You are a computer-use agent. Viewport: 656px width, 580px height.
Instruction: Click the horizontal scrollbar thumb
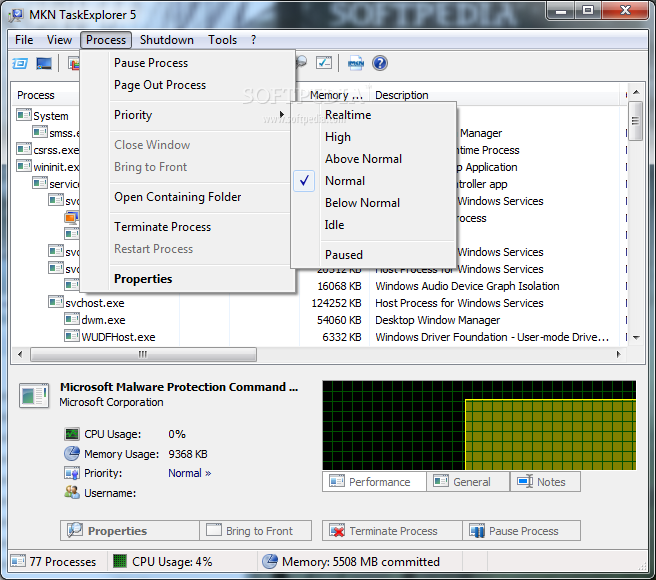click(143, 354)
